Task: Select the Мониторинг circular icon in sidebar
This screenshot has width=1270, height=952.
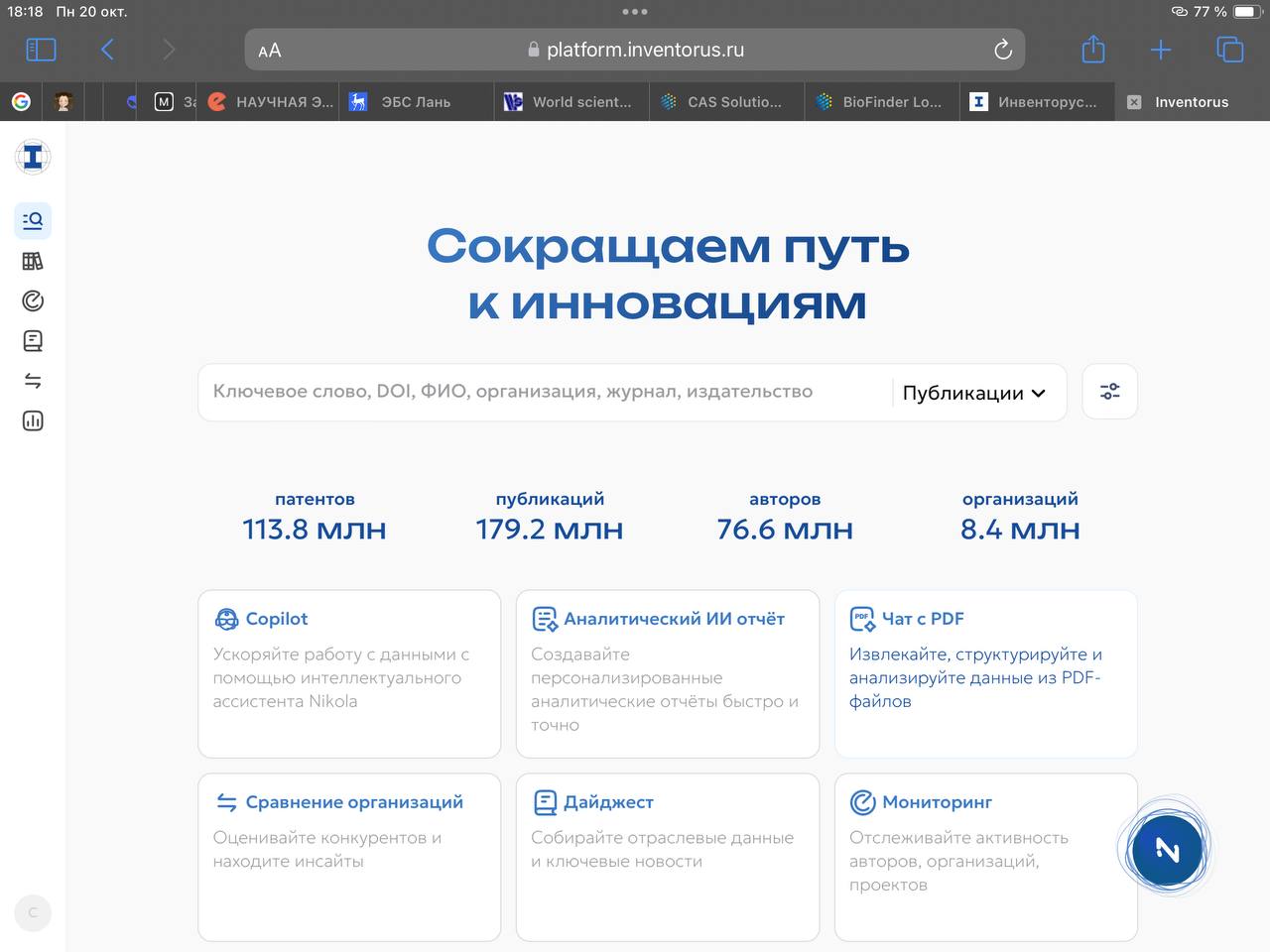Action: [32, 300]
